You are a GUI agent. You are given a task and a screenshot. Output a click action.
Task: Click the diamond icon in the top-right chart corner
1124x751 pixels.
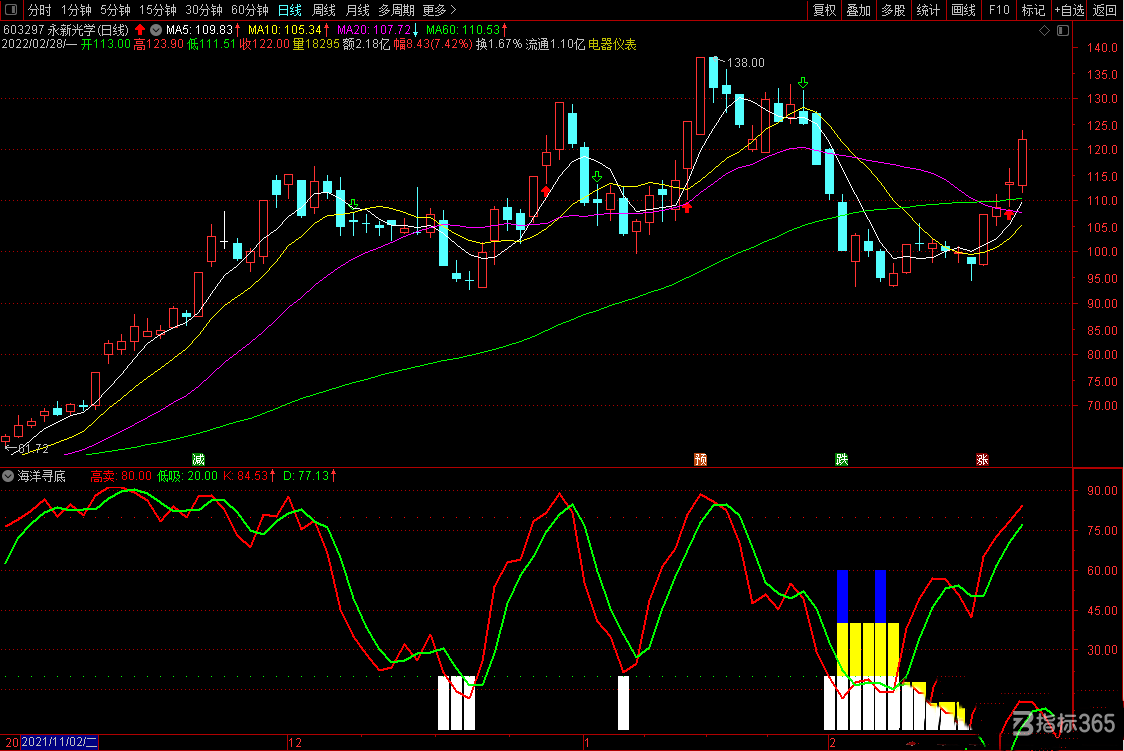[x=1044, y=30]
